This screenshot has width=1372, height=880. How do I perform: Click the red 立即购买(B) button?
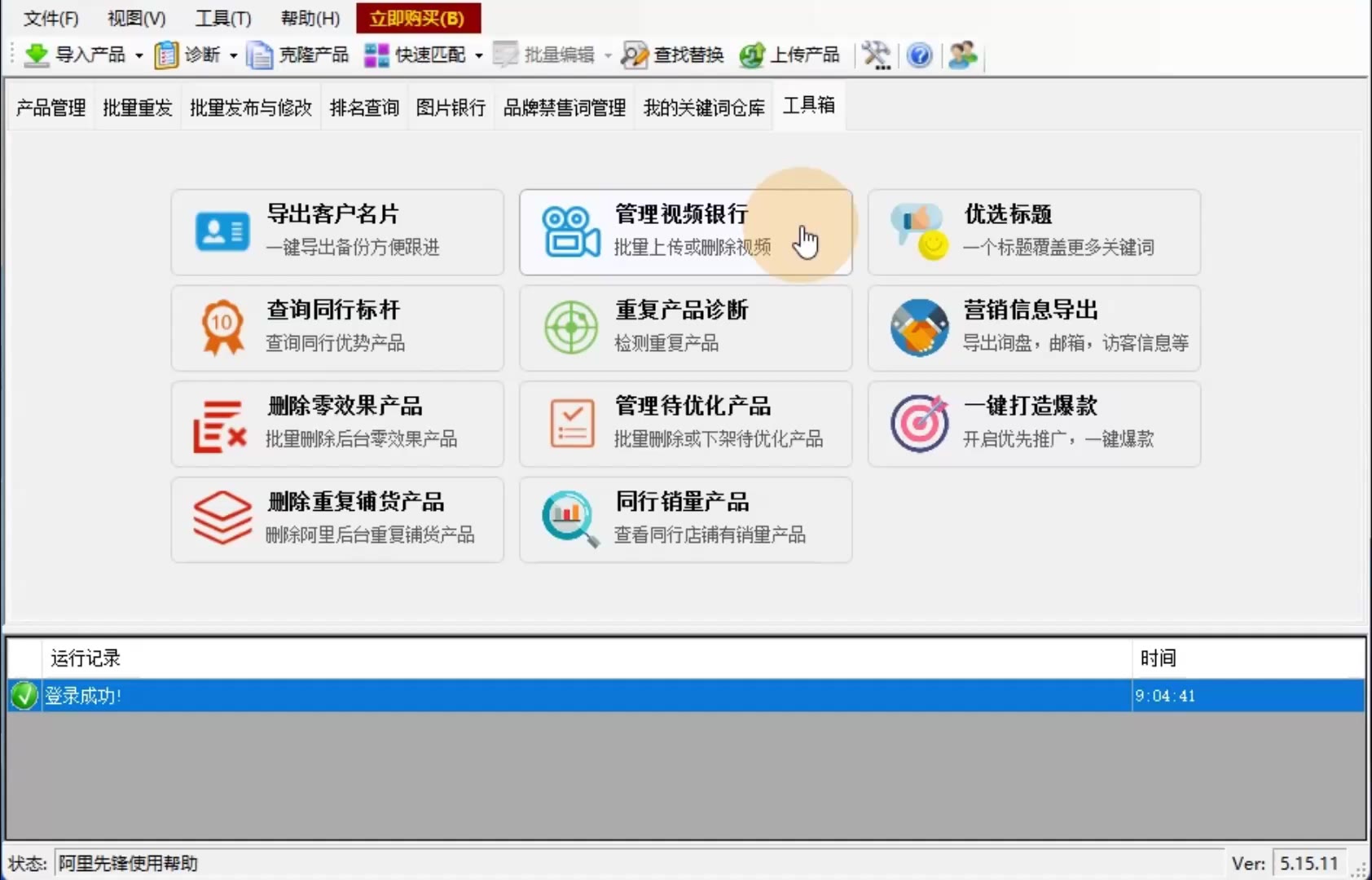(418, 18)
